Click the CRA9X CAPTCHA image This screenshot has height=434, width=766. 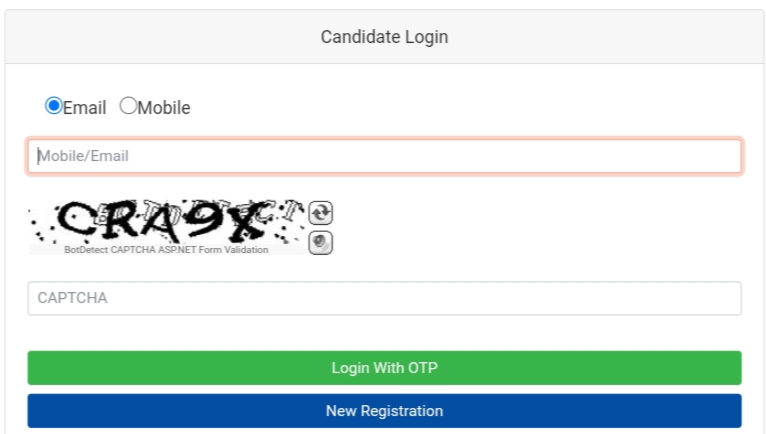tap(166, 222)
